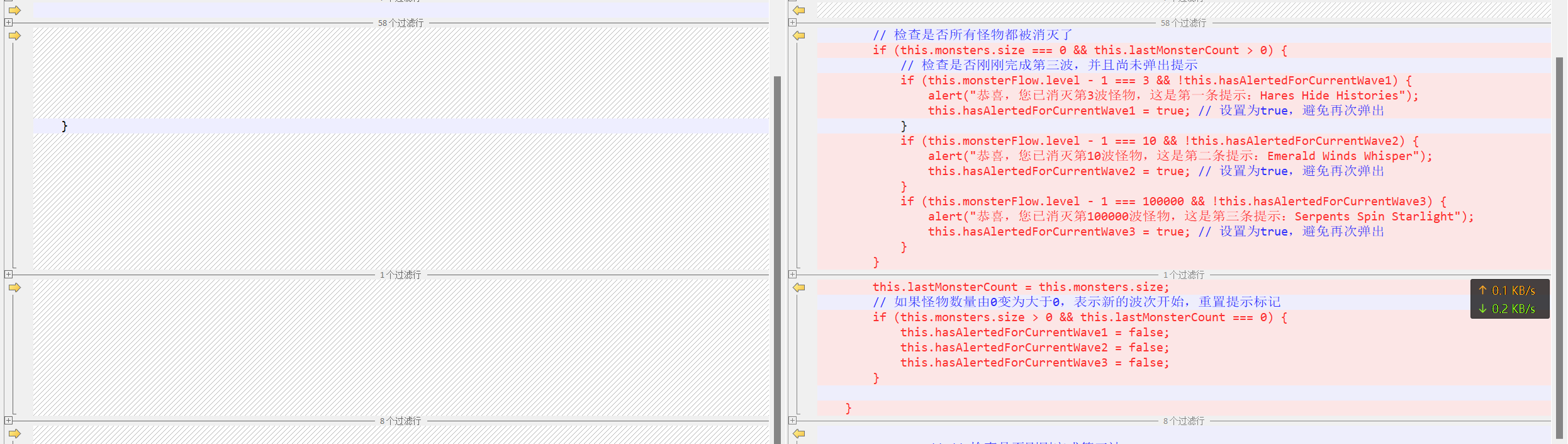Expand left pane 8个过滤行 filtered section

[x=8, y=420]
